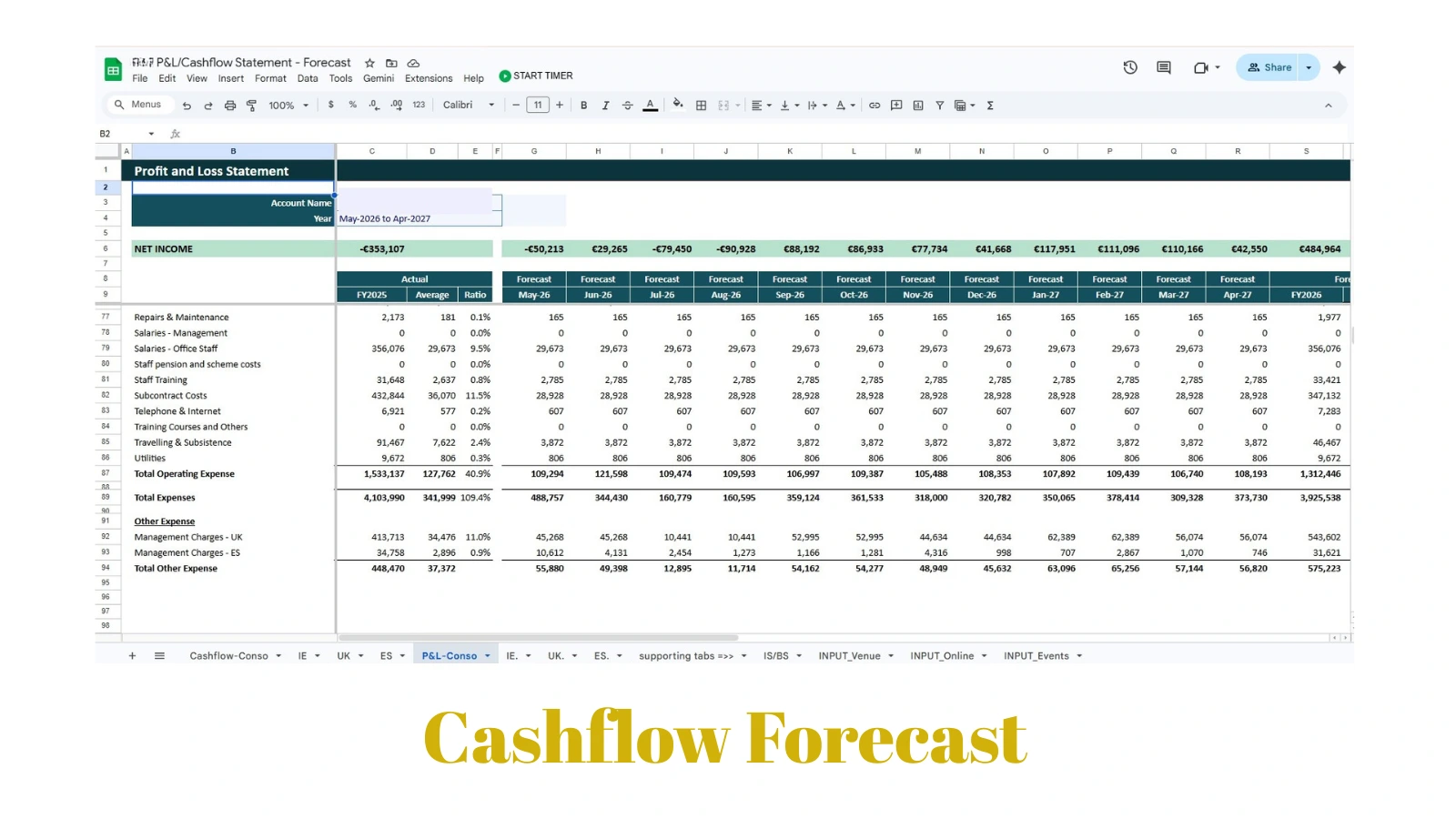Click the START TIMER button
The image size is (1456, 819).
536,76
